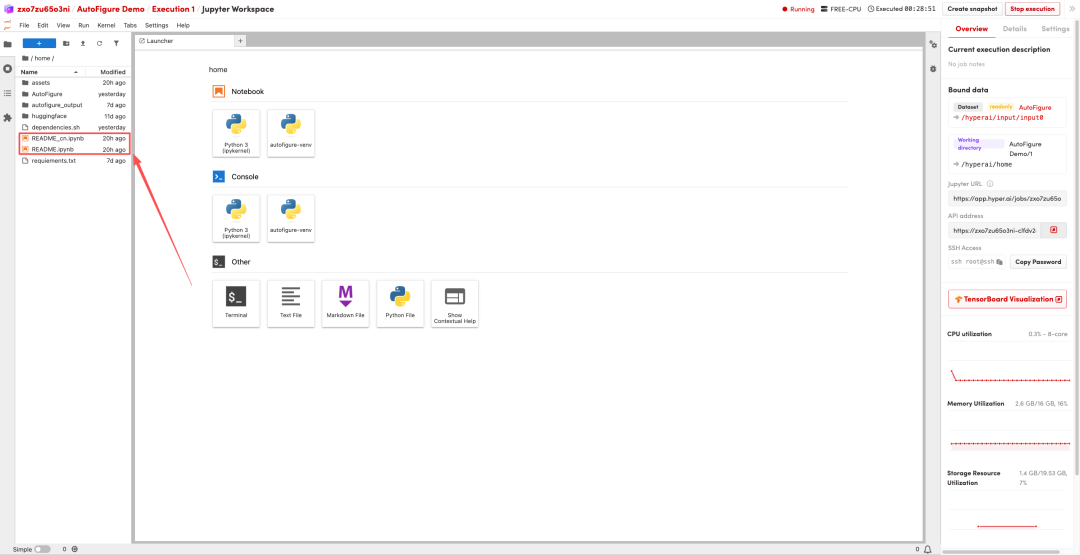Click the API address field
Viewport: 1080px width, 555px height.
tap(995, 230)
